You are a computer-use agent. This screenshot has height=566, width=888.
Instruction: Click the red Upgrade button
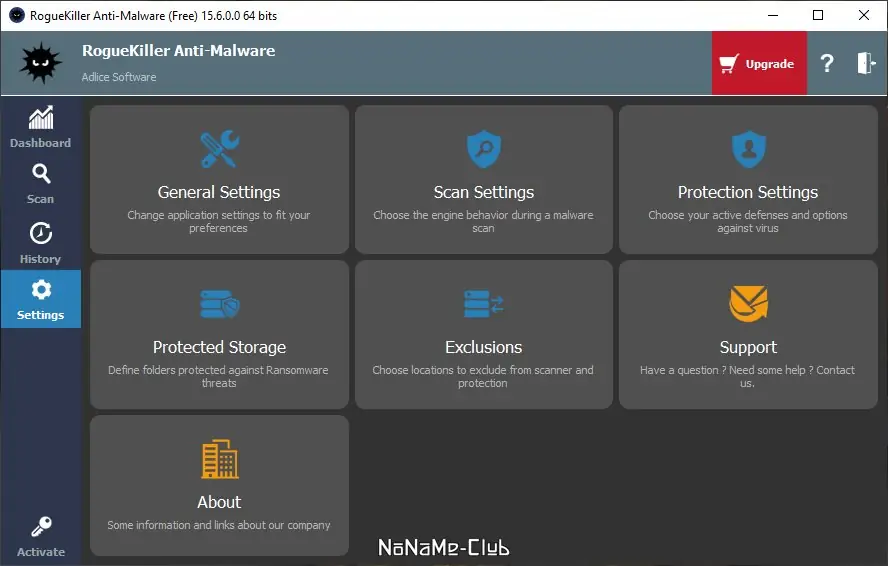click(x=759, y=63)
